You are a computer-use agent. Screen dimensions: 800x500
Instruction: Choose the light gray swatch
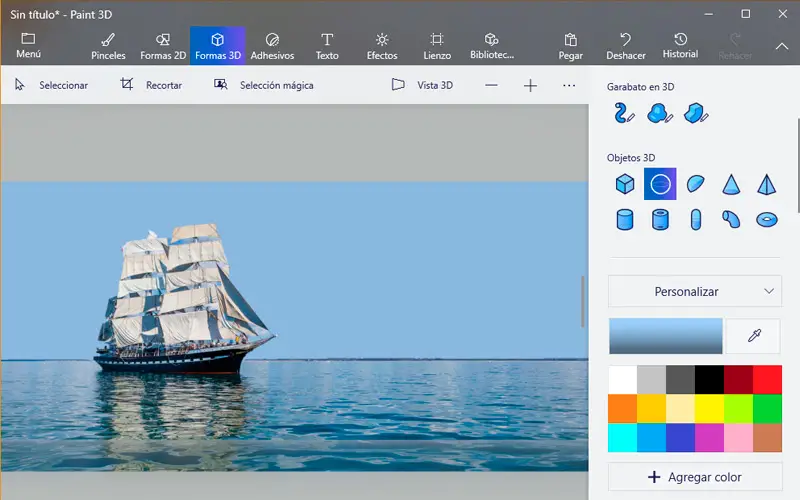652,380
